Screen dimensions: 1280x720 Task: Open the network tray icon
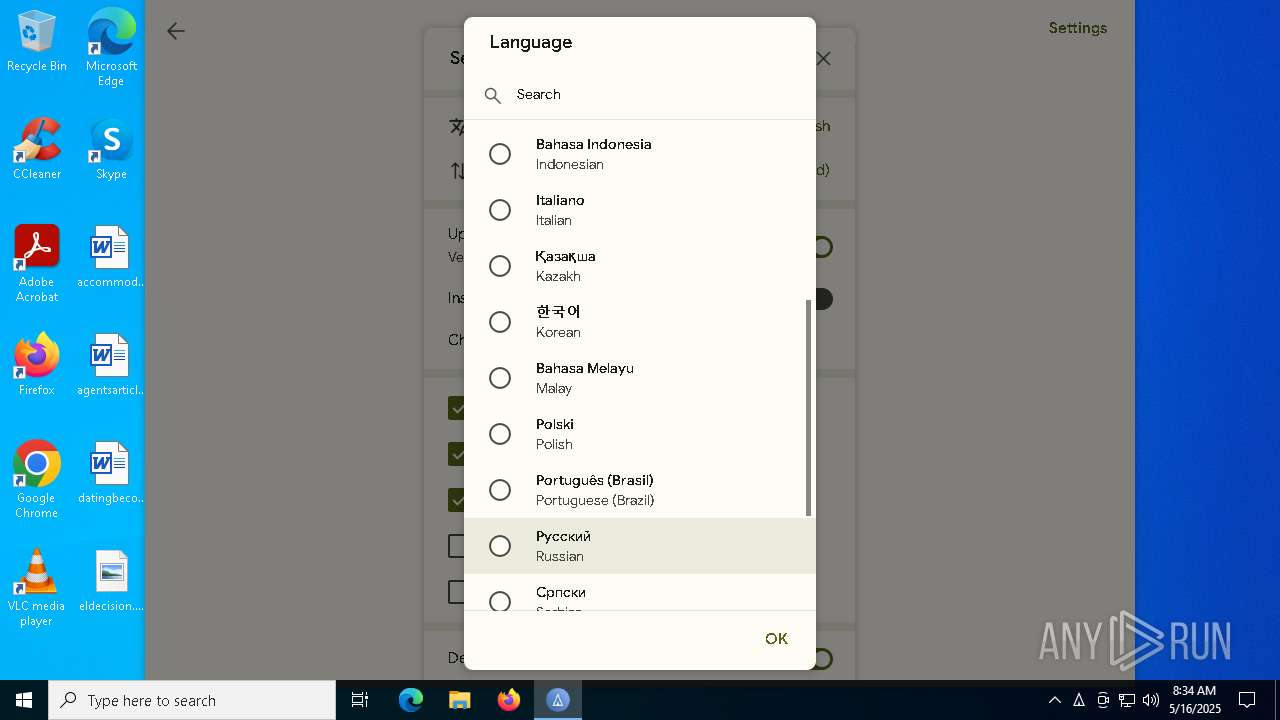tap(1127, 700)
